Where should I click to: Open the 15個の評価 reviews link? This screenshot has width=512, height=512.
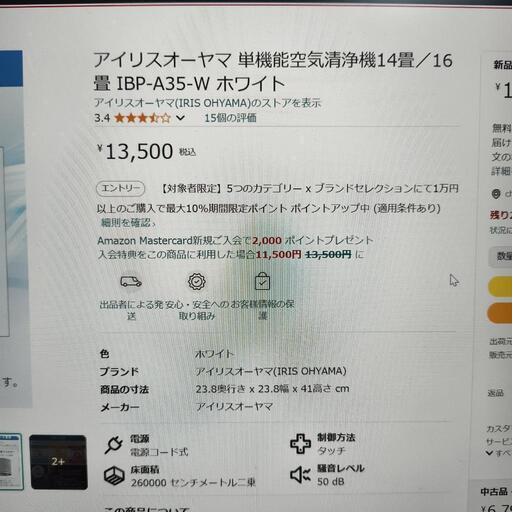(x=230, y=118)
